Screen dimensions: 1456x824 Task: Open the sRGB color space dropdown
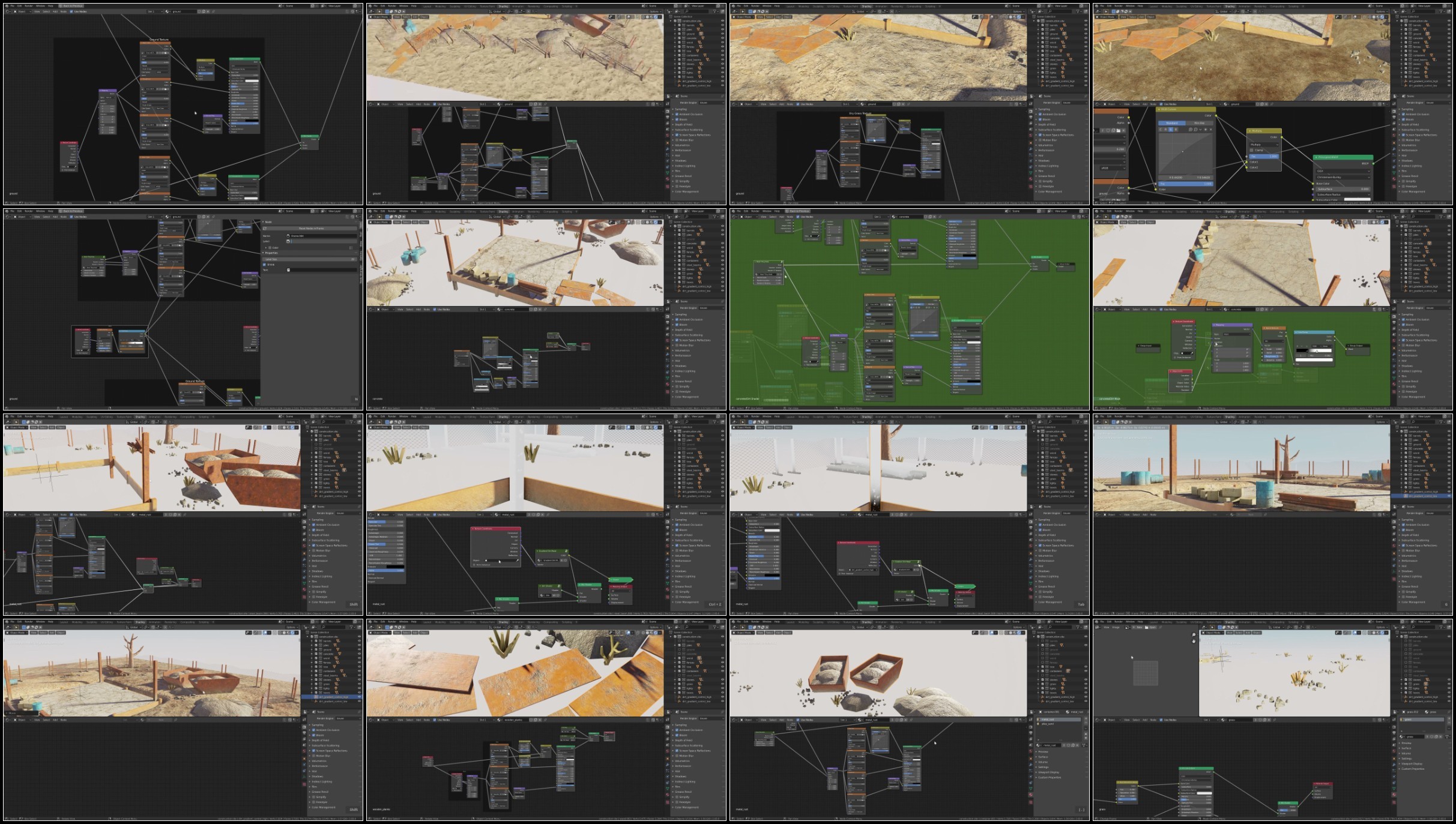point(1113,168)
